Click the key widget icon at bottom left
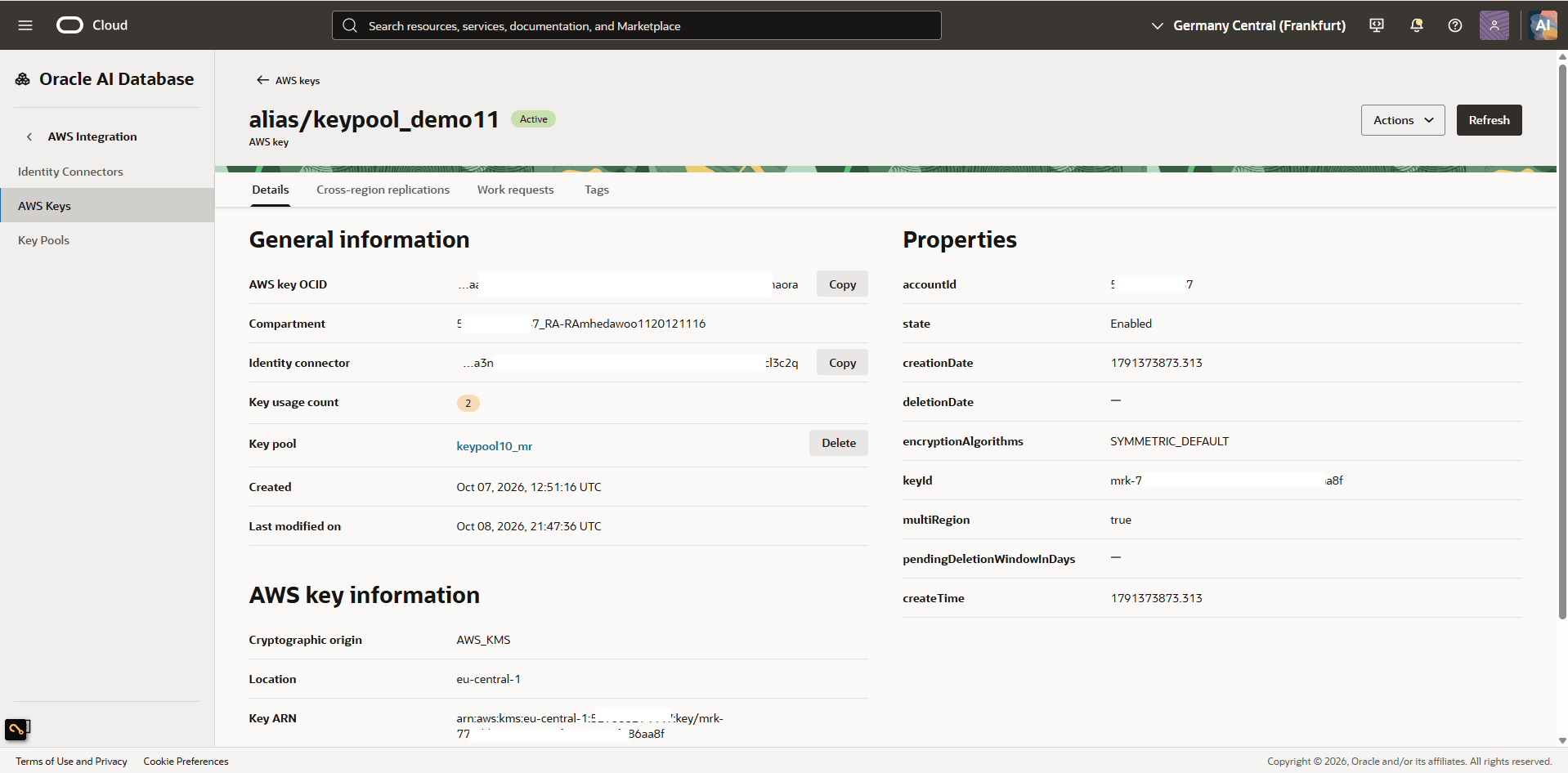This screenshot has height=773, width=1568. (17, 729)
